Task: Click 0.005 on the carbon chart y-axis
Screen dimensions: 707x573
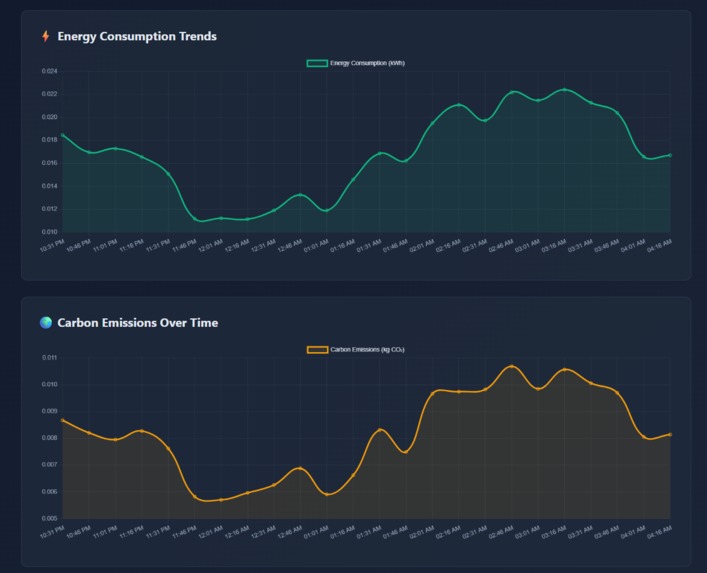Action: [x=50, y=518]
